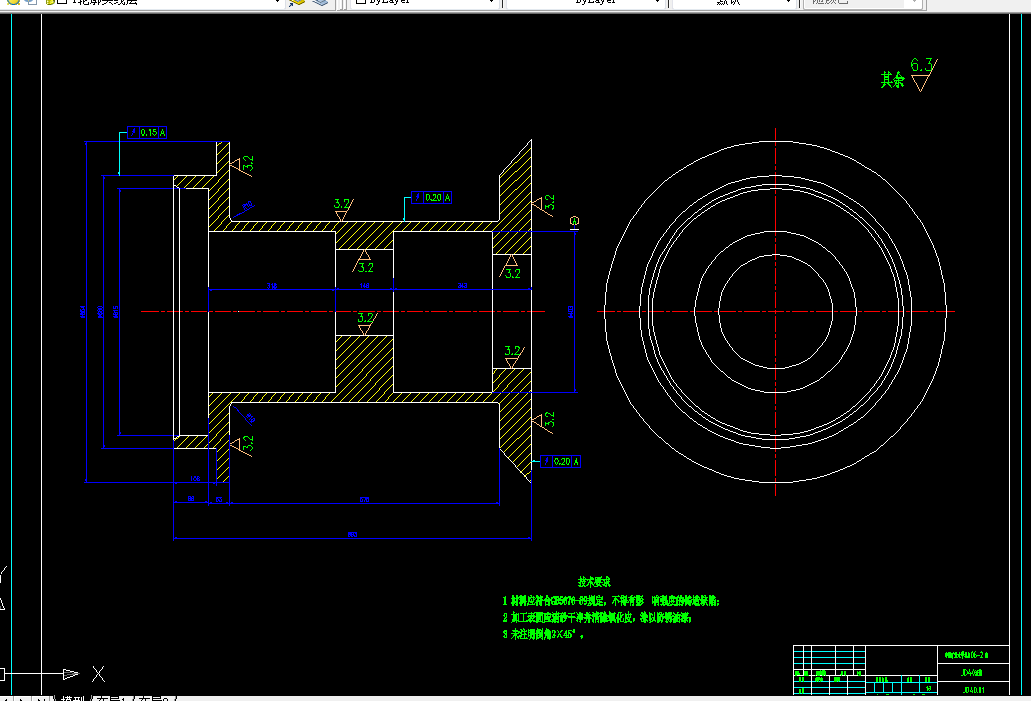Select the UCS X axis label
Viewport: 1031px width, 701px height.
click(x=99, y=674)
